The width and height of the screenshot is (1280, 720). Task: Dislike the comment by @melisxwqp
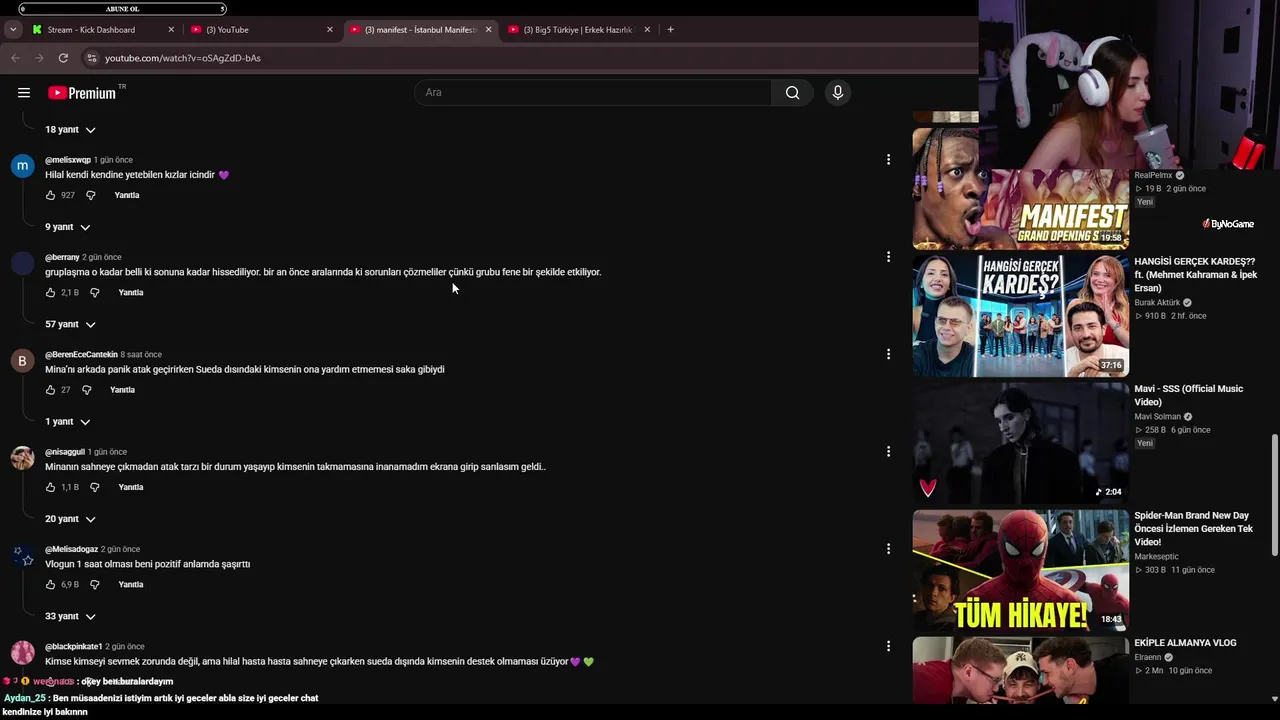pos(90,195)
